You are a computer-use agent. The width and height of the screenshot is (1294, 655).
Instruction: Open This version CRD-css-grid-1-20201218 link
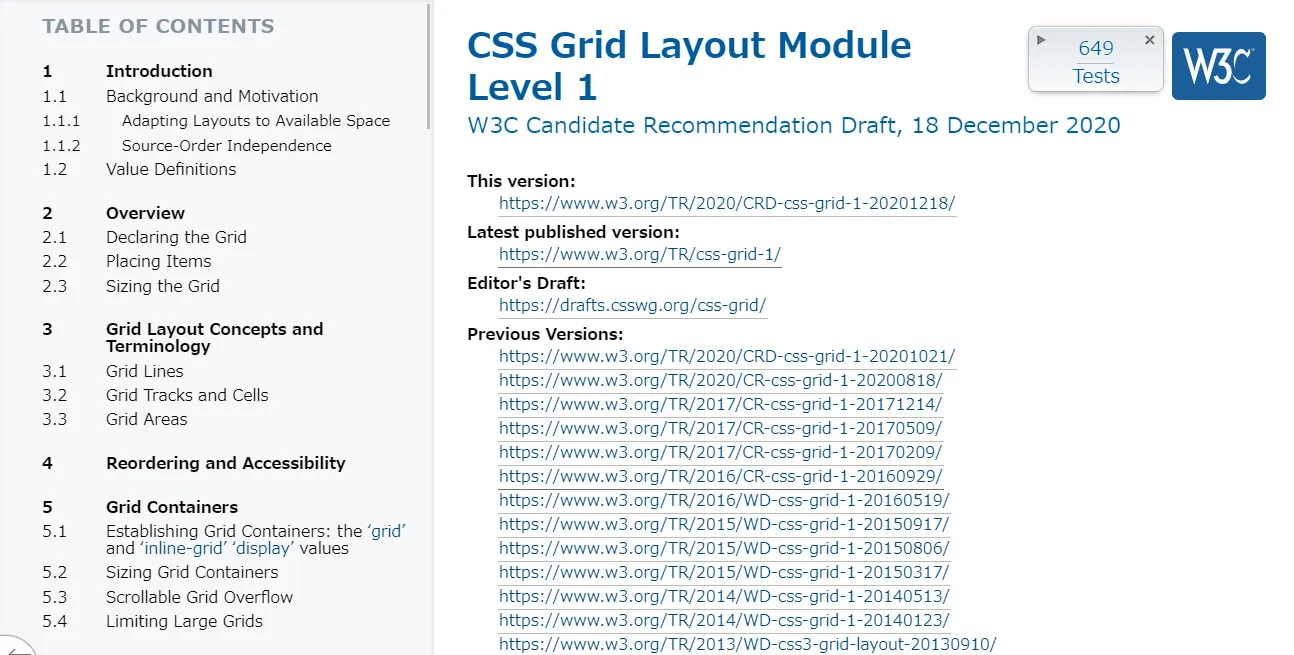click(x=727, y=203)
